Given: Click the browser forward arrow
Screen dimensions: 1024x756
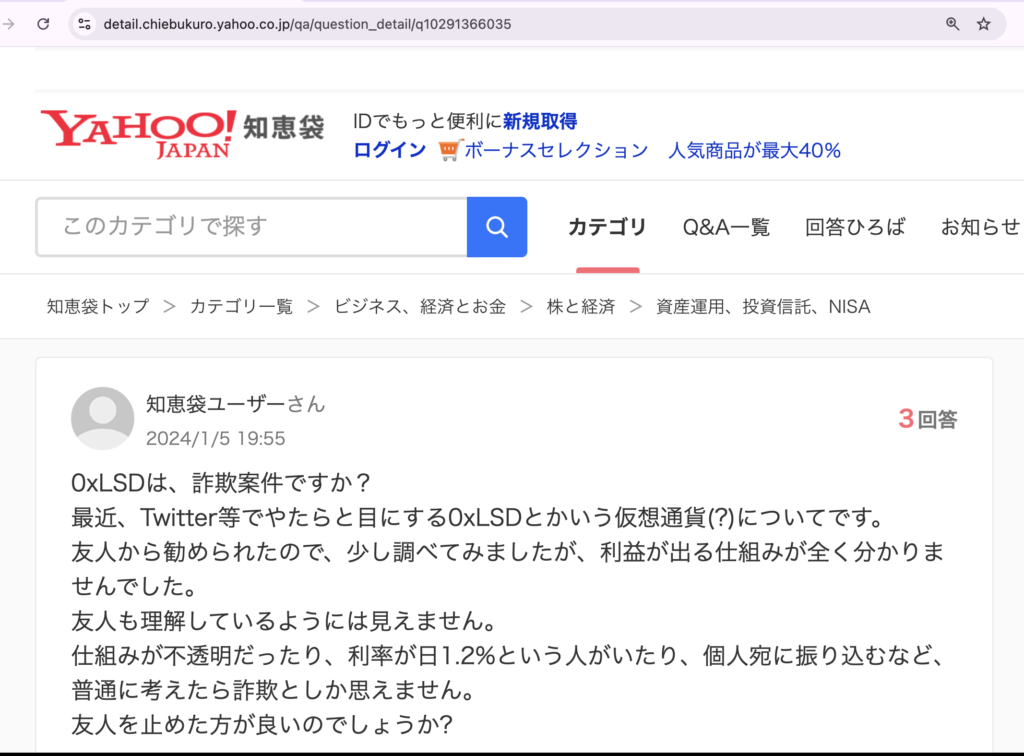Looking at the screenshot, I should (x=8, y=24).
